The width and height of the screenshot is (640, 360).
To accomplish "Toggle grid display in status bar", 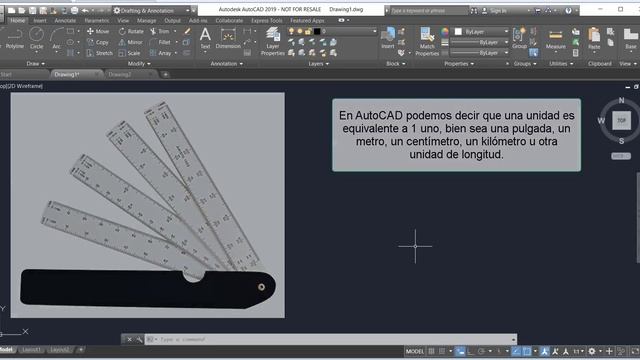I will [431, 351].
